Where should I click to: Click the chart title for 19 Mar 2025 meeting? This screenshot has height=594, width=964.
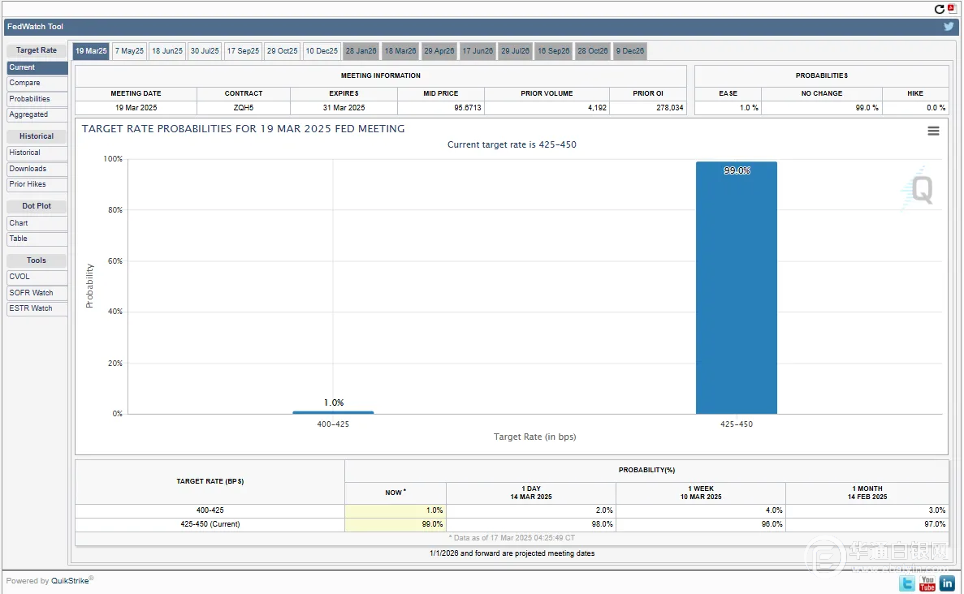click(x=243, y=129)
